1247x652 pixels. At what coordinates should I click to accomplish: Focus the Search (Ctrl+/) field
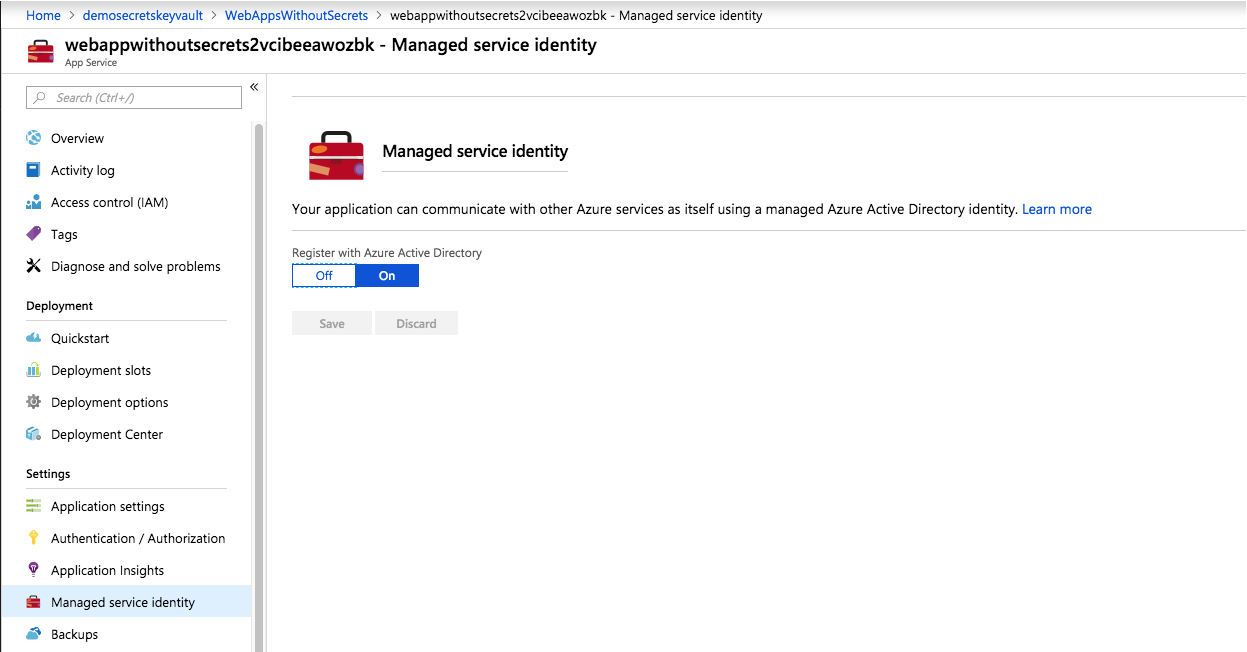click(x=134, y=97)
